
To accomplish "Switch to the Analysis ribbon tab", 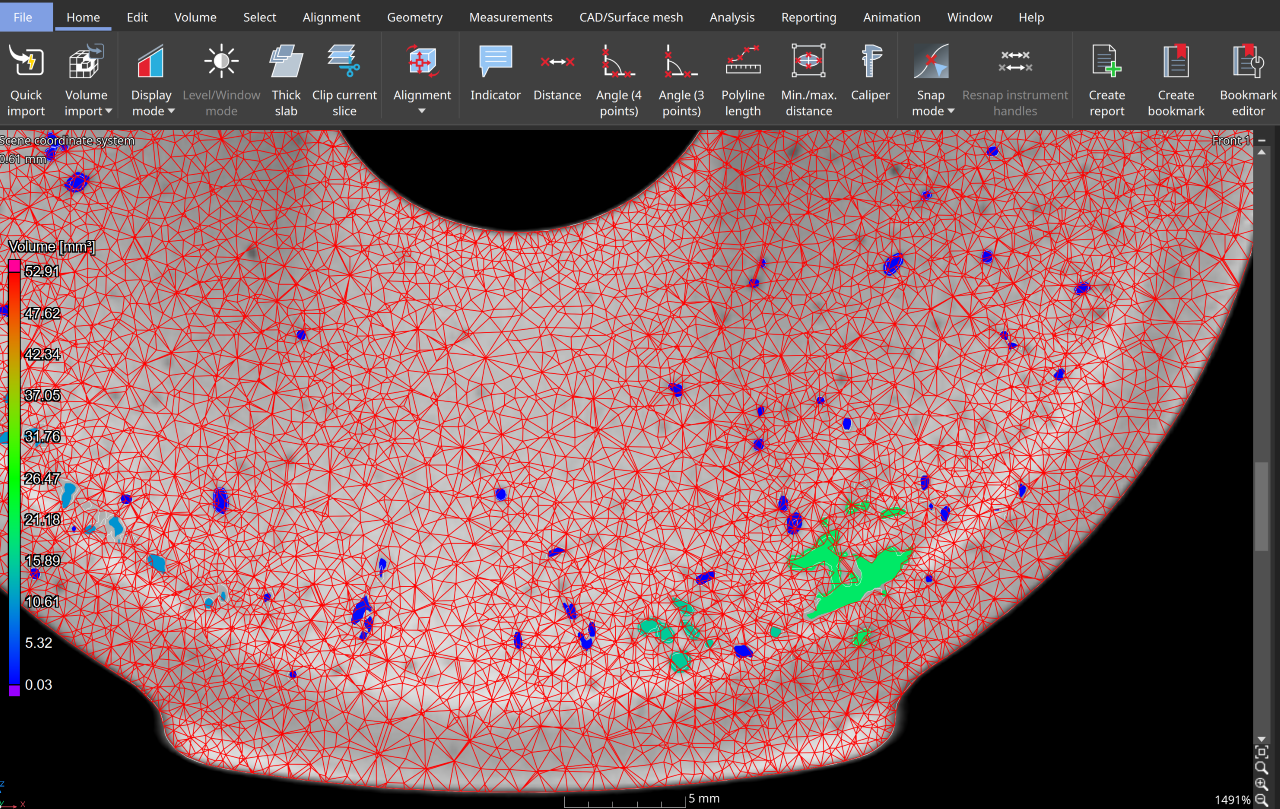I will [732, 17].
